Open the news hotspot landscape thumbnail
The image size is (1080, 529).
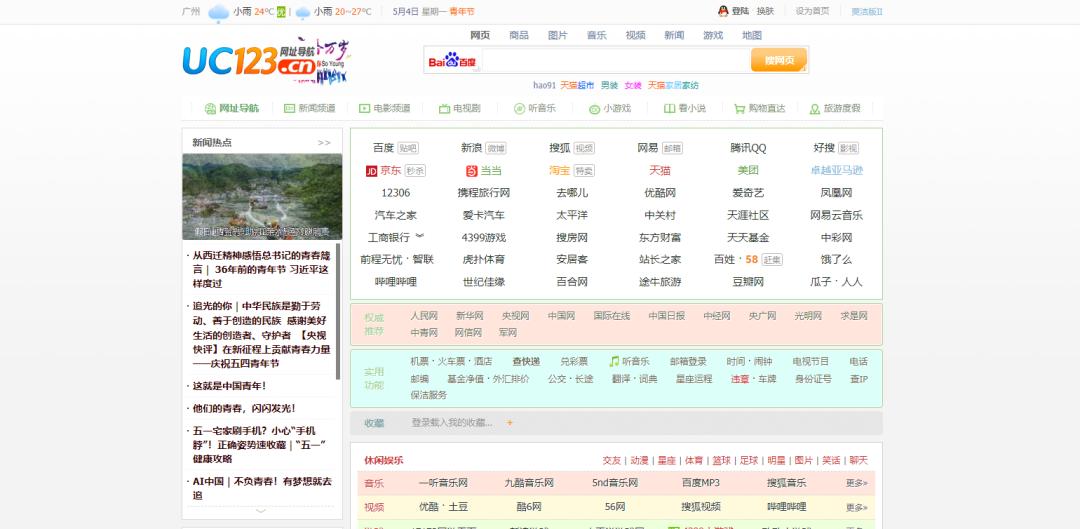(x=262, y=196)
